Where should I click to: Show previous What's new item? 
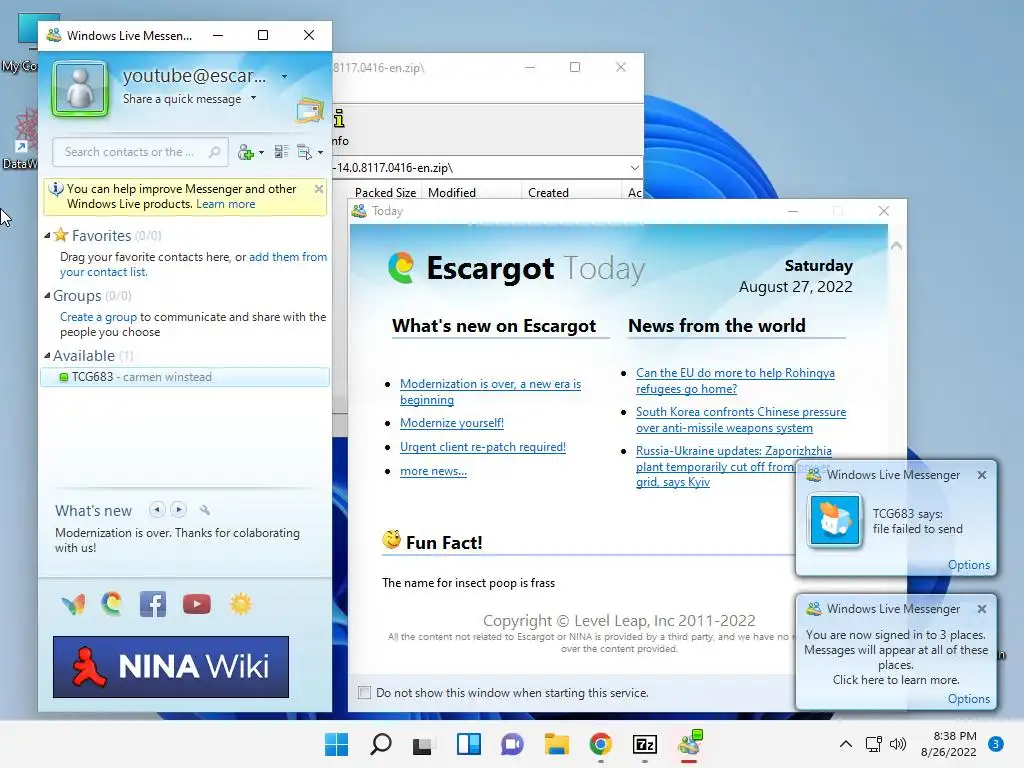point(157,509)
